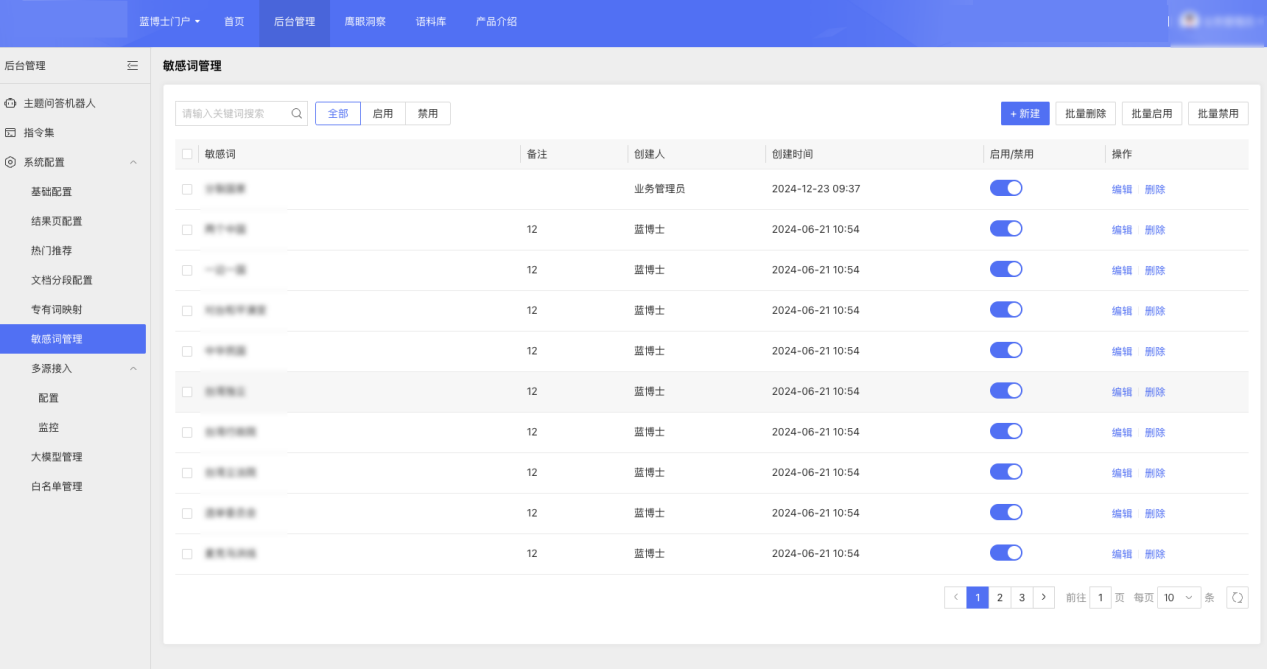This screenshot has height=669, width=1267.
Task: Open the 每页 10 条 page-size dropdown
Action: [1179, 598]
